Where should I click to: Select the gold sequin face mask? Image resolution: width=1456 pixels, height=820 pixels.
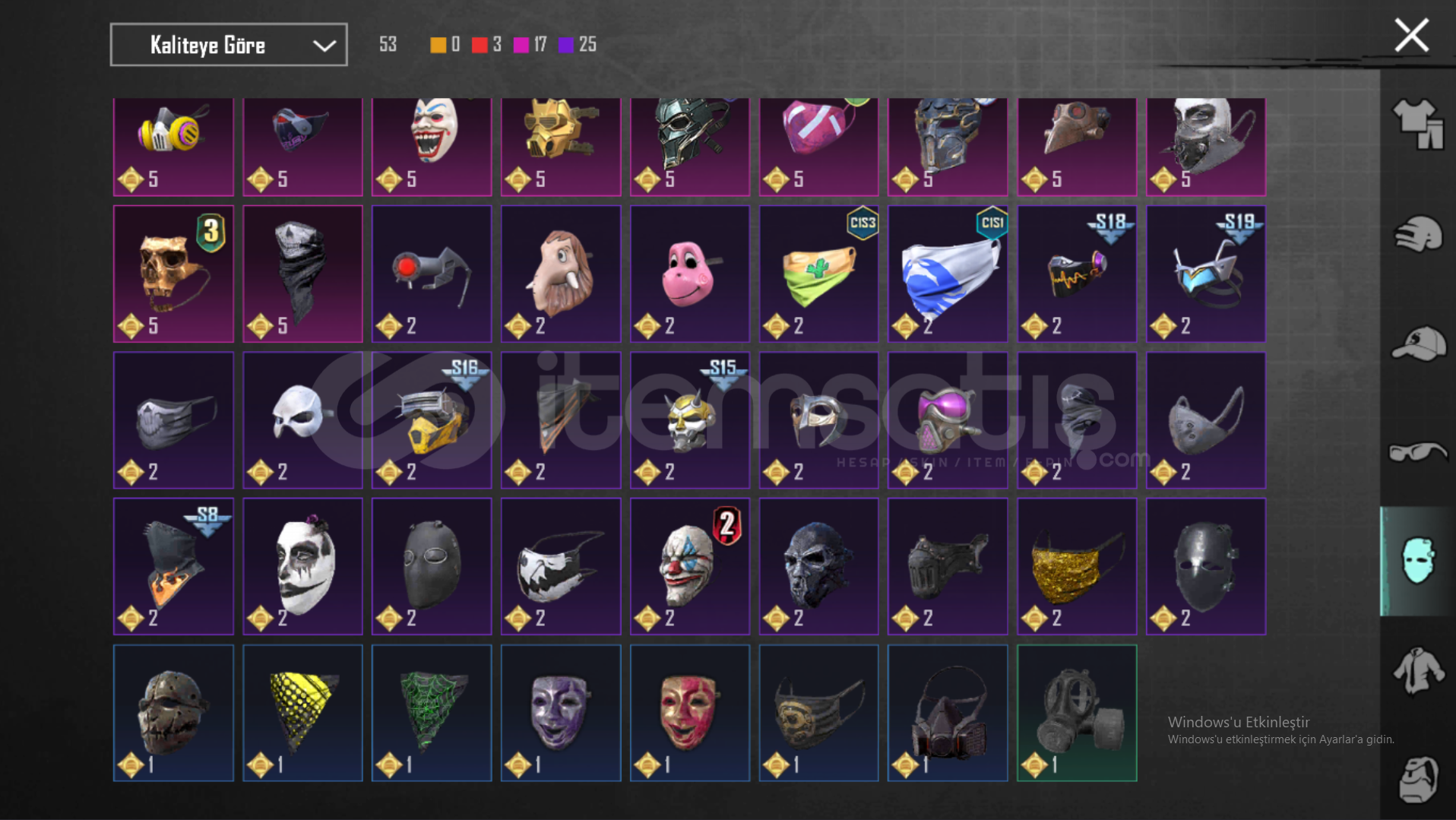(x=1077, y=566)
